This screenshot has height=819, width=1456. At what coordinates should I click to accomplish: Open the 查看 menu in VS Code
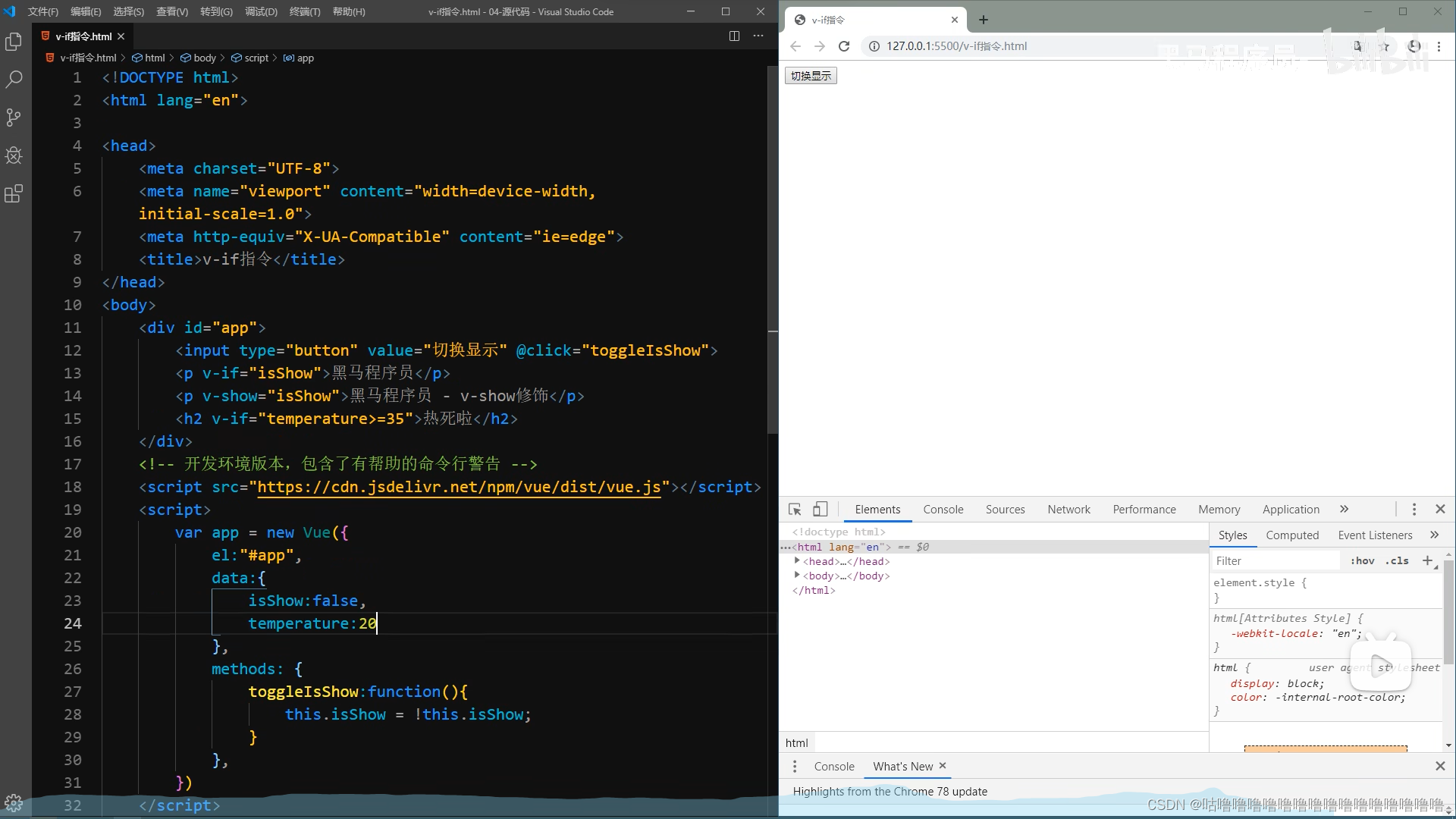click(x=172, y=11)
